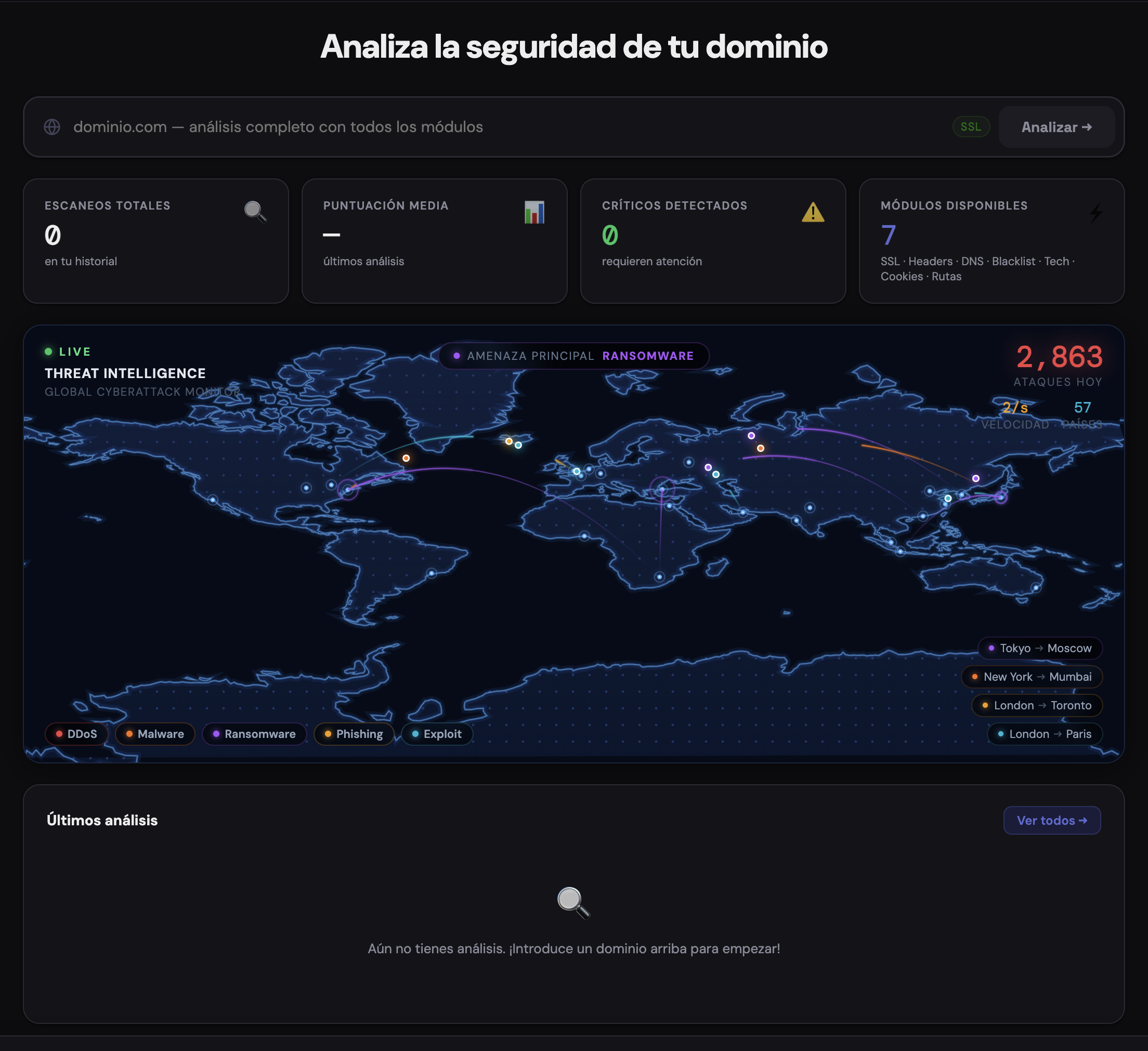This screenshot has width=1148, height=1051.
Task: Click the Últimos análisis section heading
Action: (102, 820)
